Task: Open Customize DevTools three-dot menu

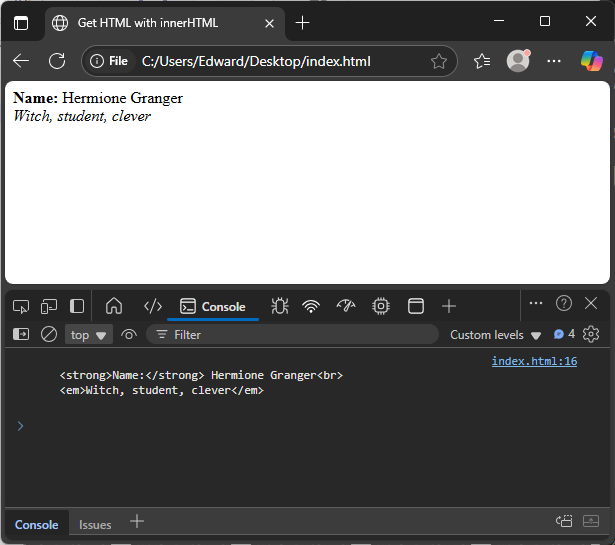Action: pyautogui.click(x=536, y=303)
